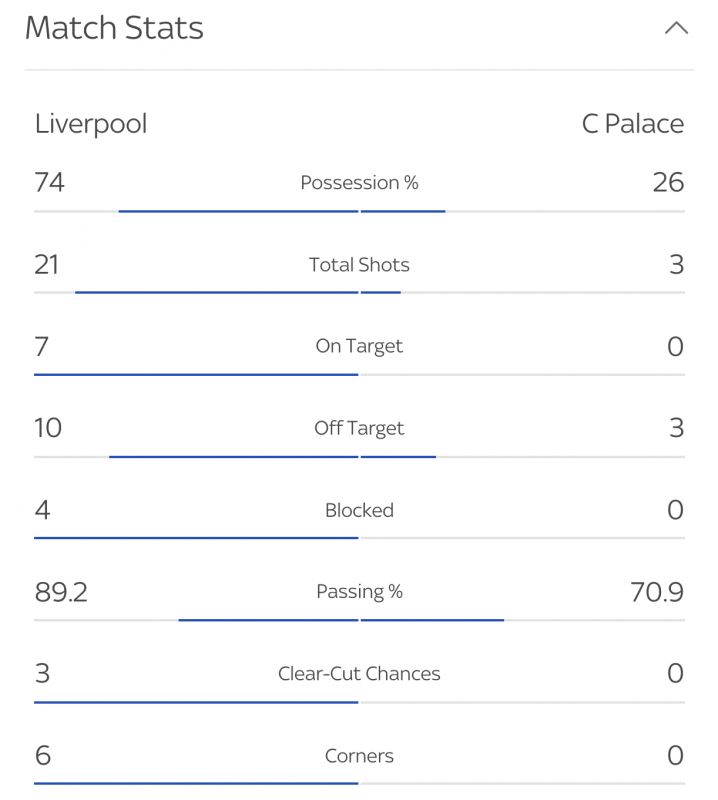Screen dimensions: 718x800
Task: Select the Liverpool team name
Action: (91, 124)
